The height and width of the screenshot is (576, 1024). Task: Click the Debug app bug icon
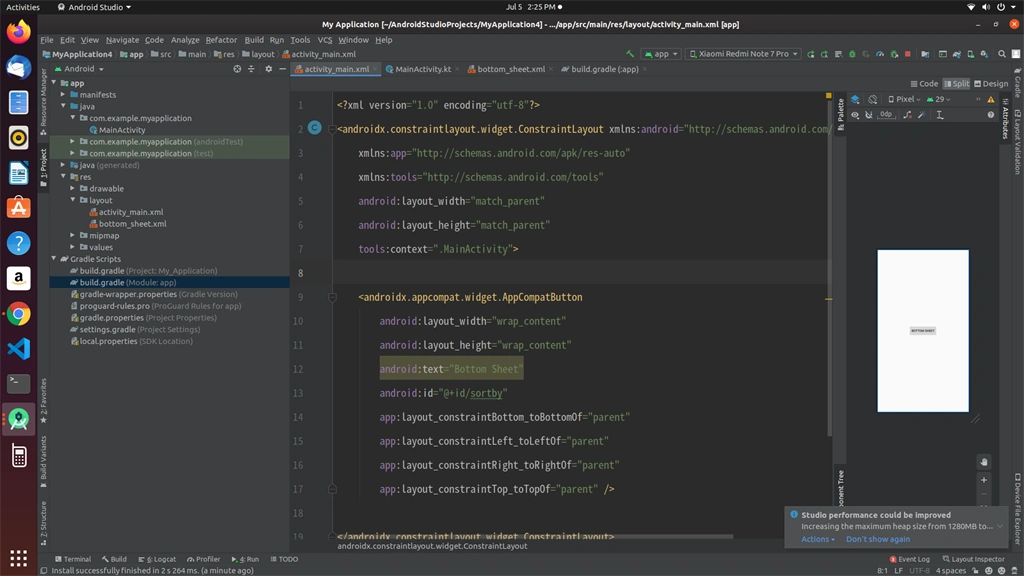852,54
